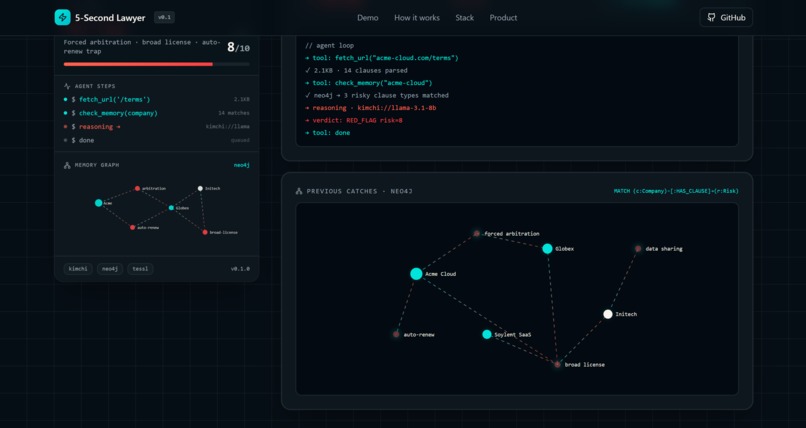
Task: Click the '3 risky clause types matched' line
Action: (377, 95)
